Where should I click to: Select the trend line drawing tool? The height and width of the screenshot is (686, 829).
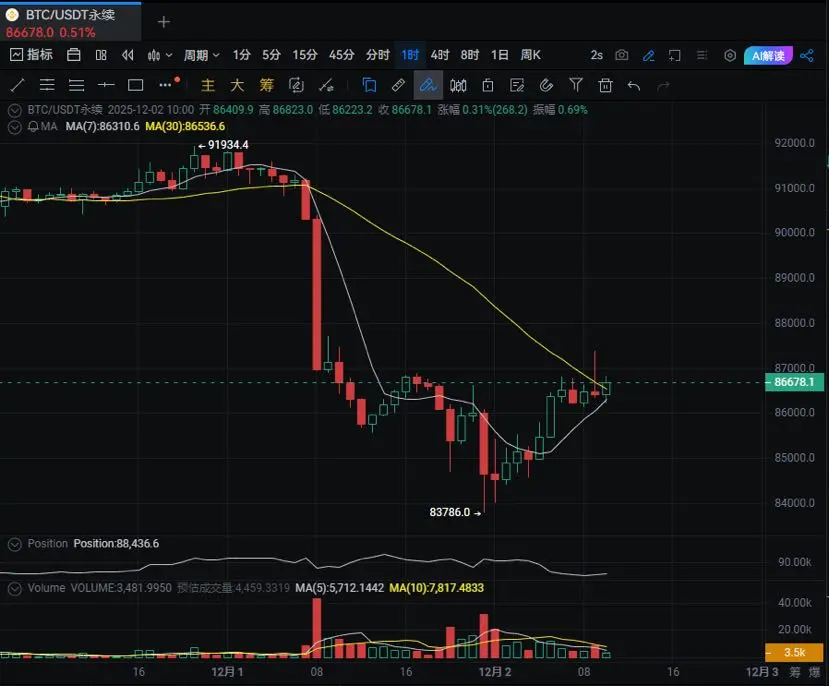[x=17, y=85]
